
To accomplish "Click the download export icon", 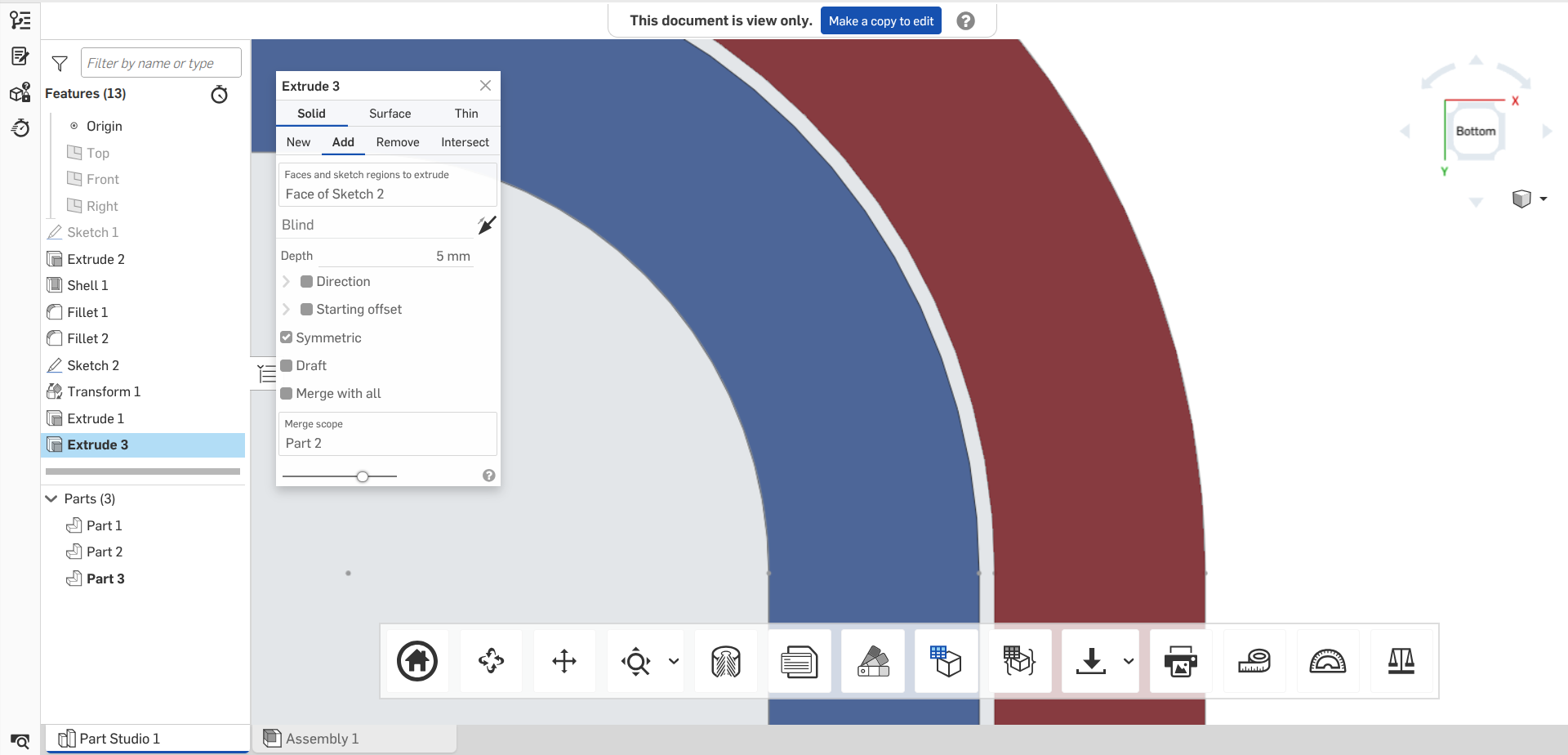I will (1091, 661).
